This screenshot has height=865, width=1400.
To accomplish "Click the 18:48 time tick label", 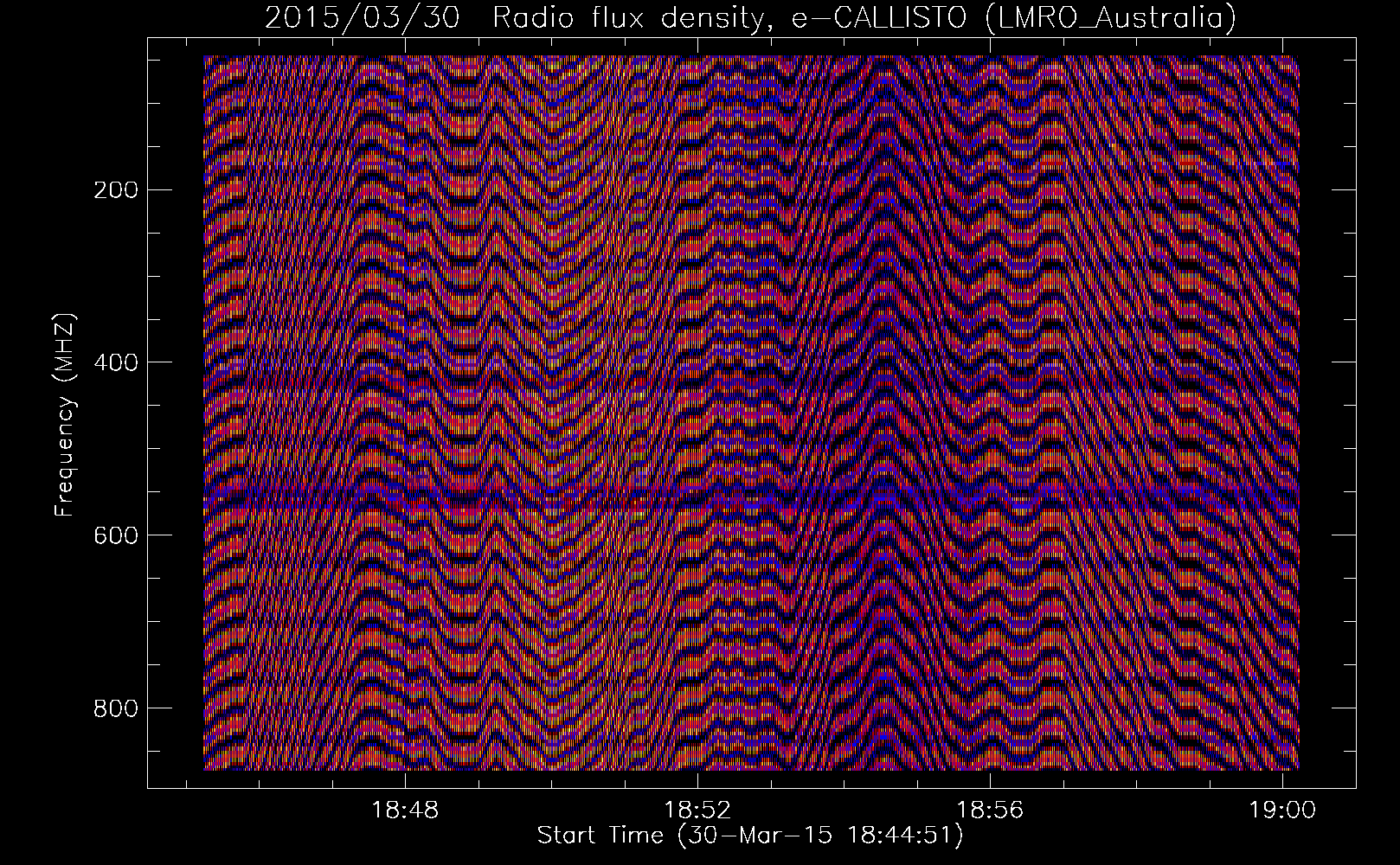I will coord(406,811).
